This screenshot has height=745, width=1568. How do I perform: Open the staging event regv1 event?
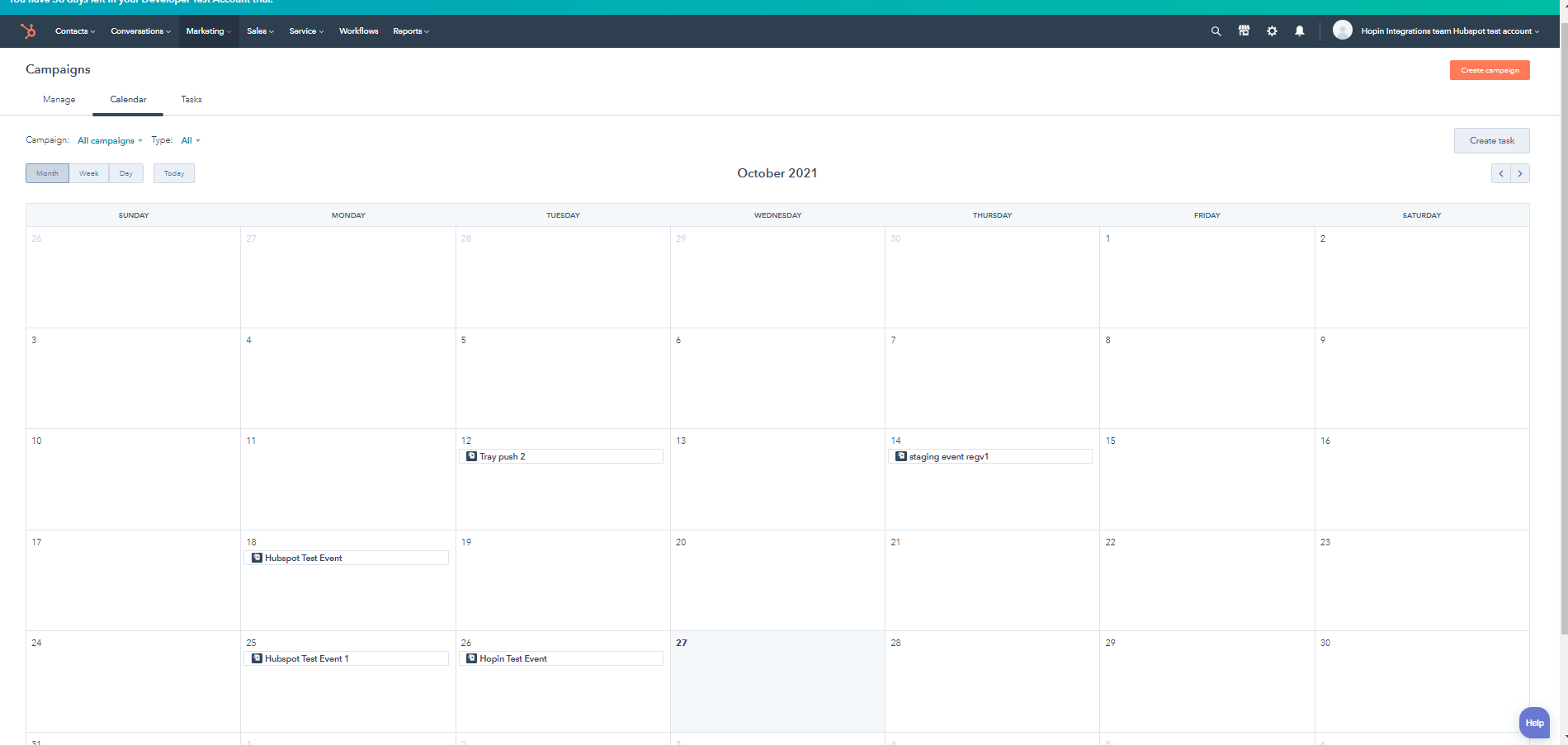(990, 456)
